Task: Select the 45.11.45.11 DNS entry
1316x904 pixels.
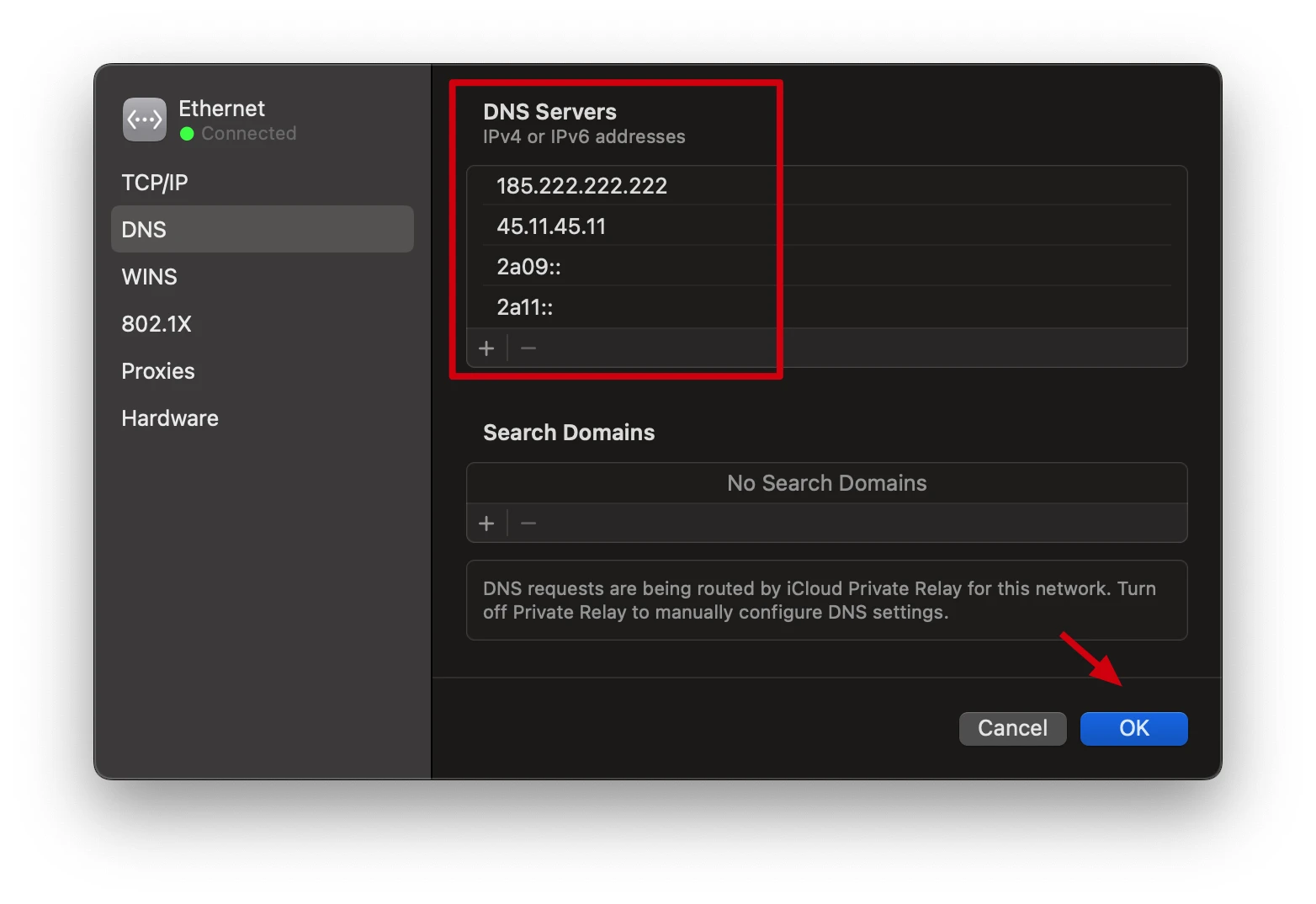Action: pos(551,226)
